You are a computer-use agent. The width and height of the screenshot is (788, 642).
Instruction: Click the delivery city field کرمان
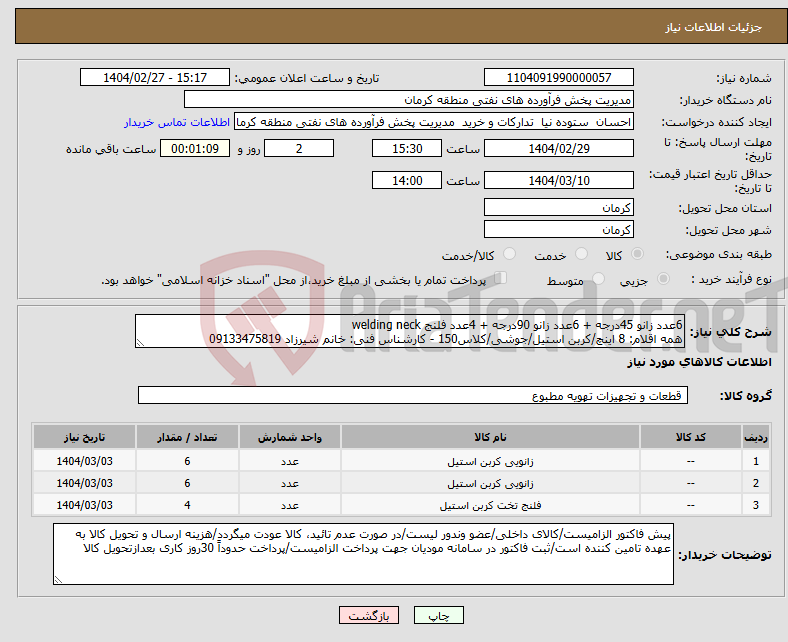tap(559, 229)
